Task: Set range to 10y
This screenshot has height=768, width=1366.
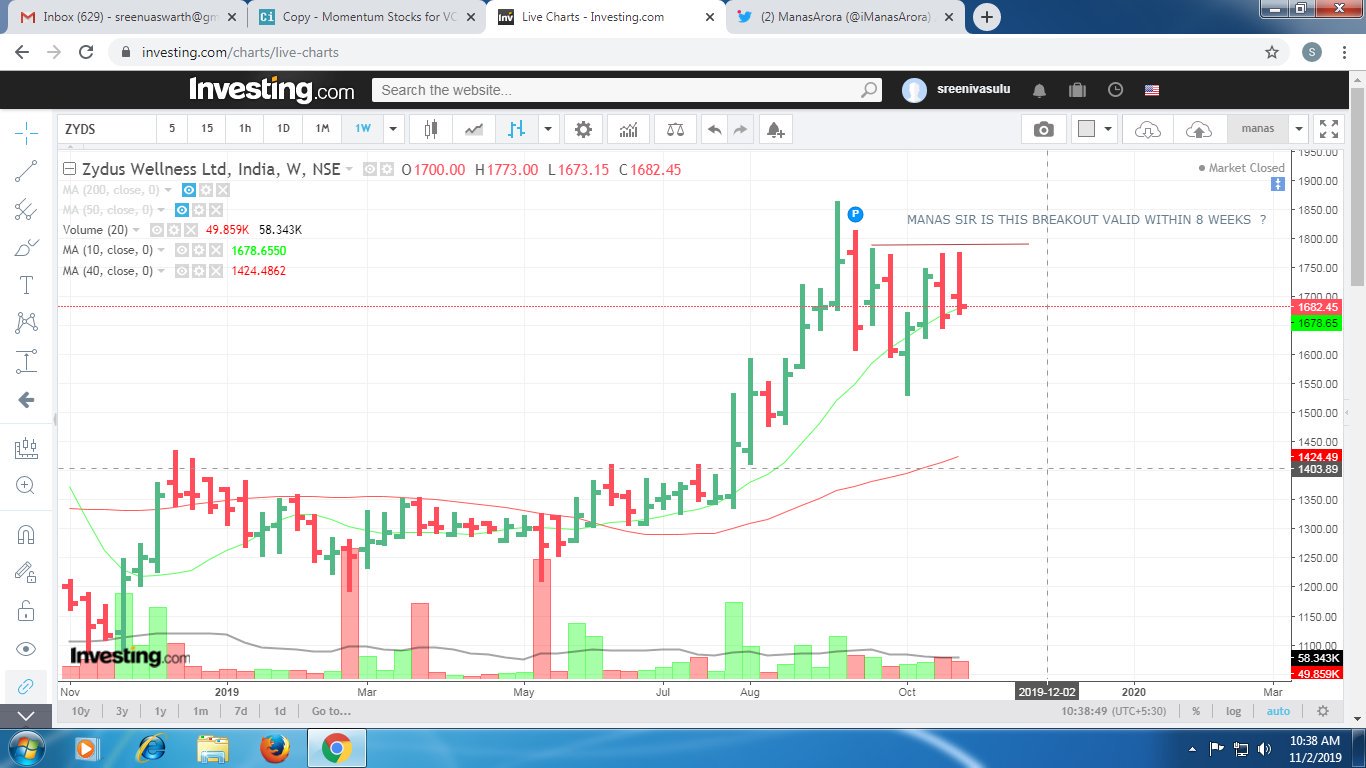Action: tap(81, 711)
